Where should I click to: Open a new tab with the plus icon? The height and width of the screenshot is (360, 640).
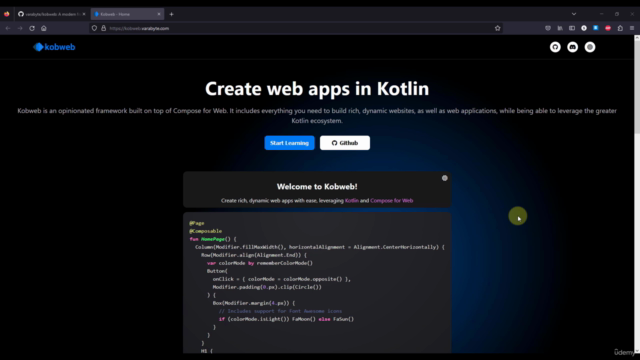171,14
